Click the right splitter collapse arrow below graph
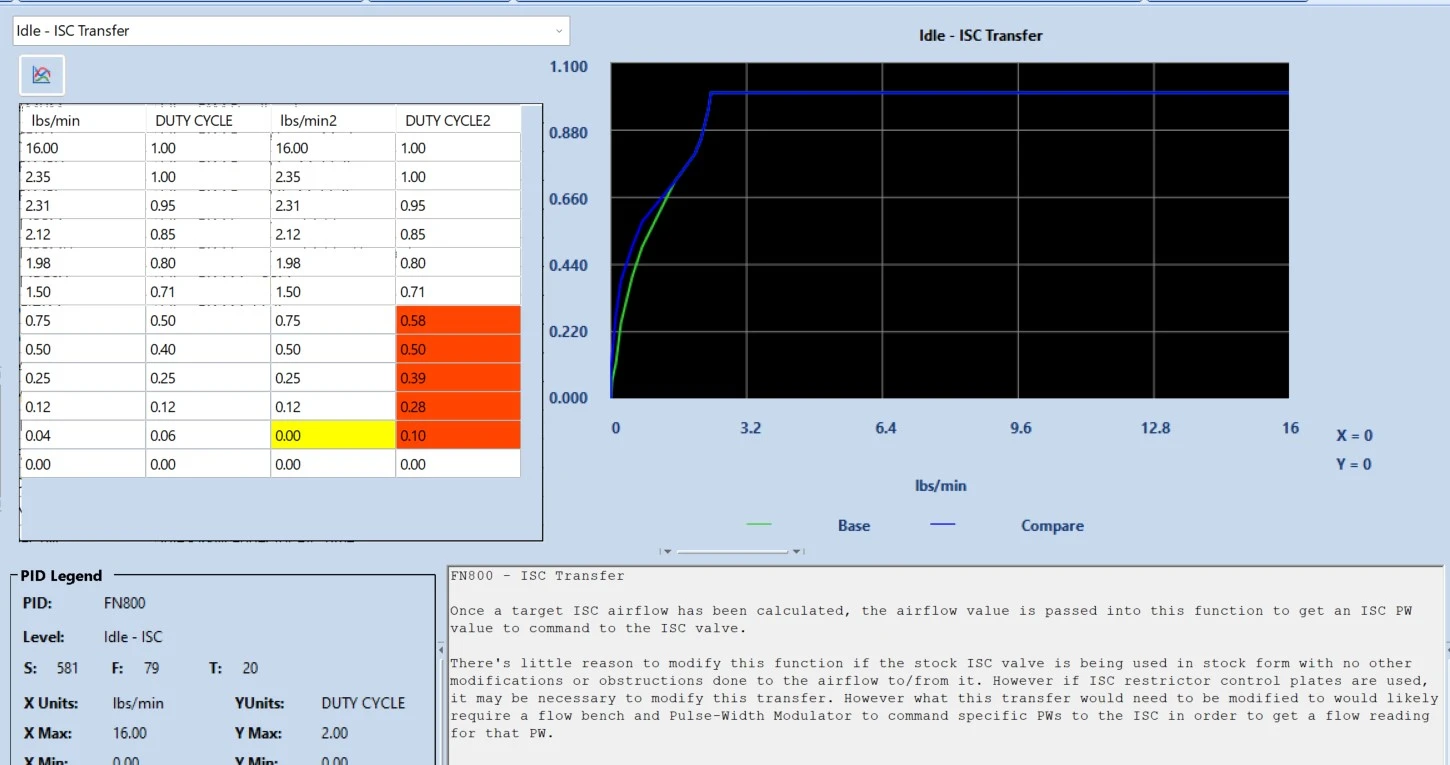The image size is (1450, 765). [x=797, y=551]
